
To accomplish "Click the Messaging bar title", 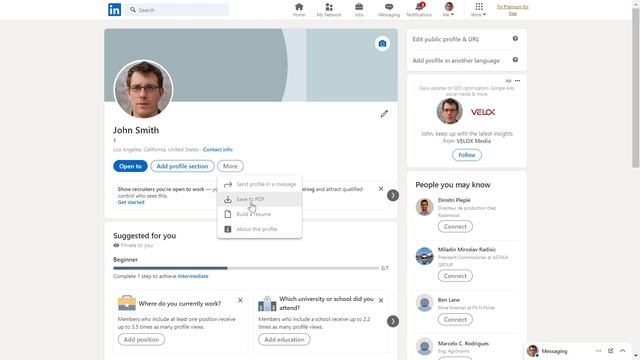I will coord(554,351).
